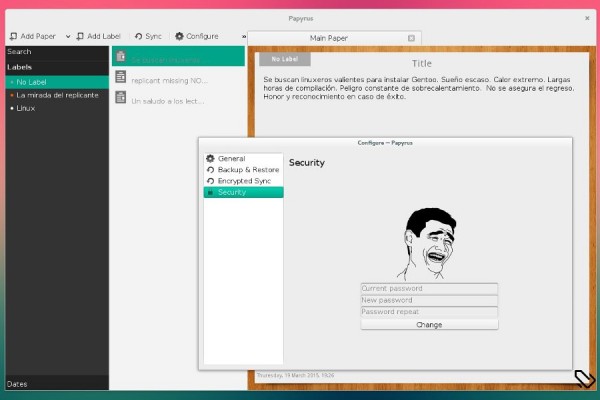Click the Current password field
Viewport: 600px width, 400px height.
(429, 289)
